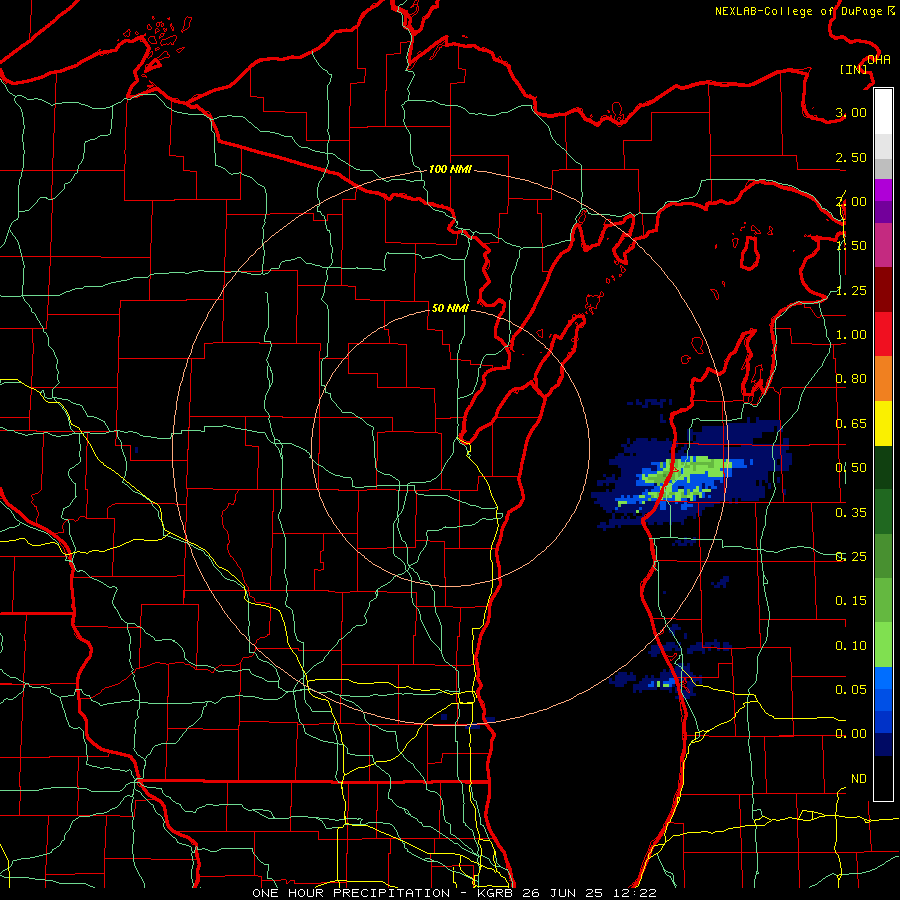Click the NEXLAB-College of DuPage credit text
Screen dimensions: 900x900
[x=805, y=11]
